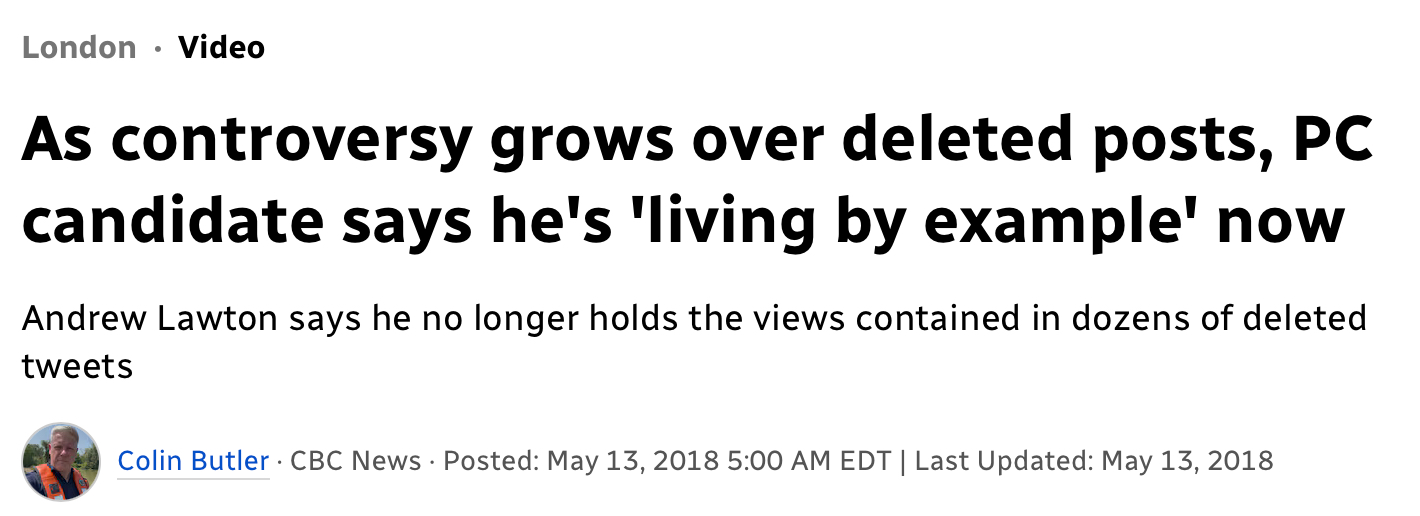Click Colin Butler's avatar photo
This screenshot has height=516, width=1420.
(61, 461)
